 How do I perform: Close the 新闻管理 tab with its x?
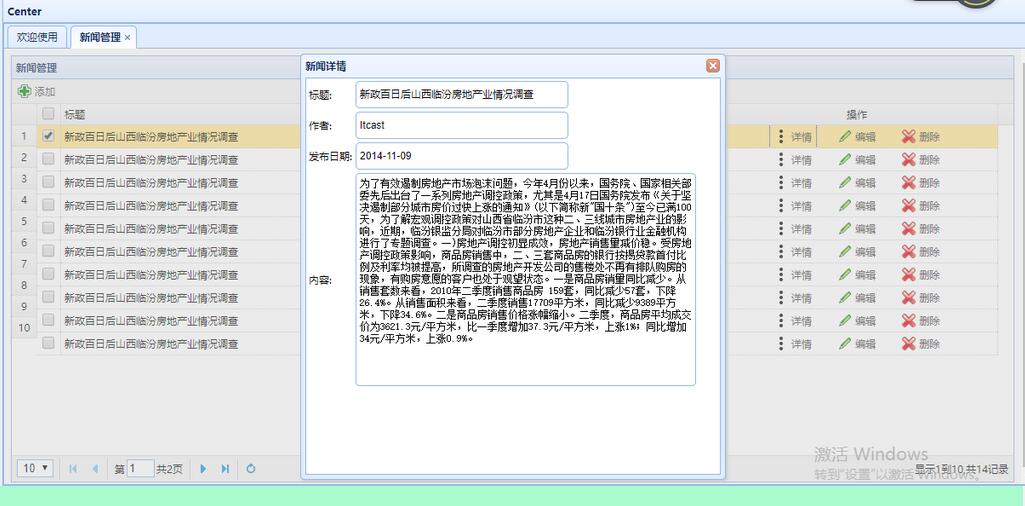click(127, 38)
